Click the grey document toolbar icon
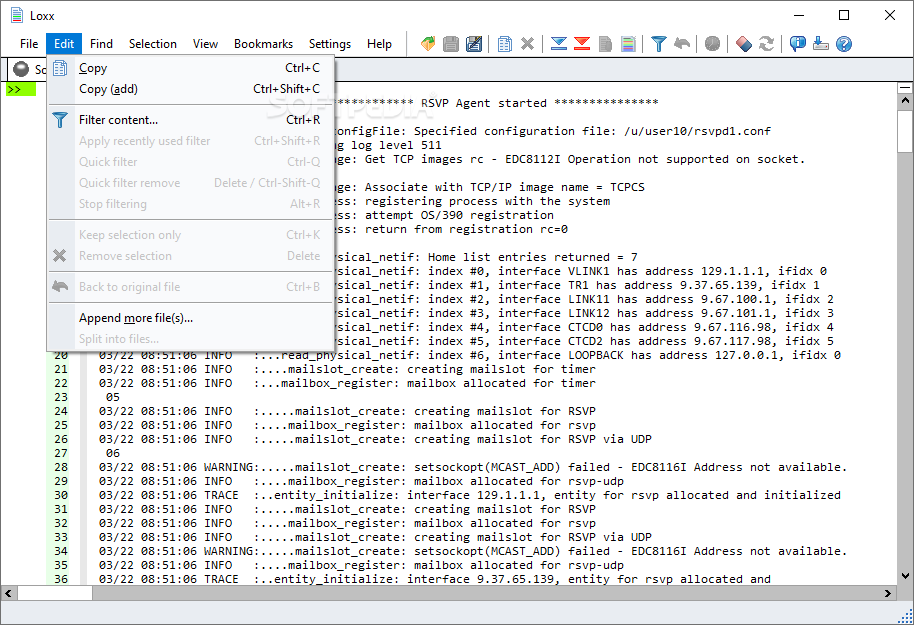 (x=605, y=44)
